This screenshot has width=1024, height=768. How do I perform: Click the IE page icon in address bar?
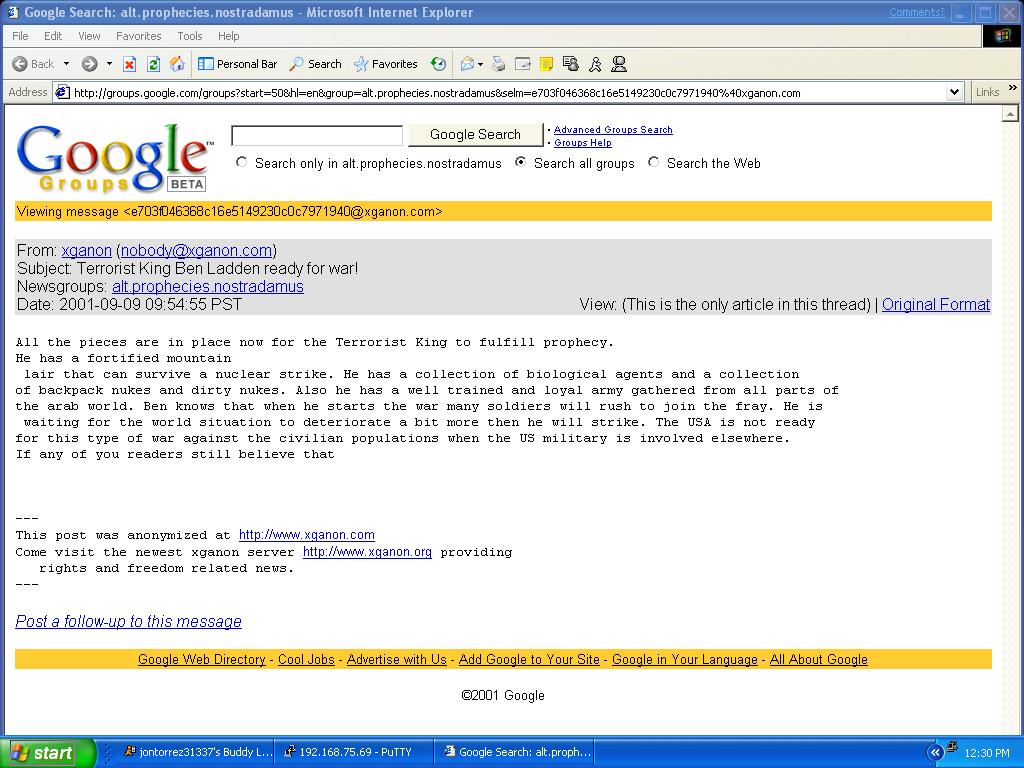(x=63, y=92)
